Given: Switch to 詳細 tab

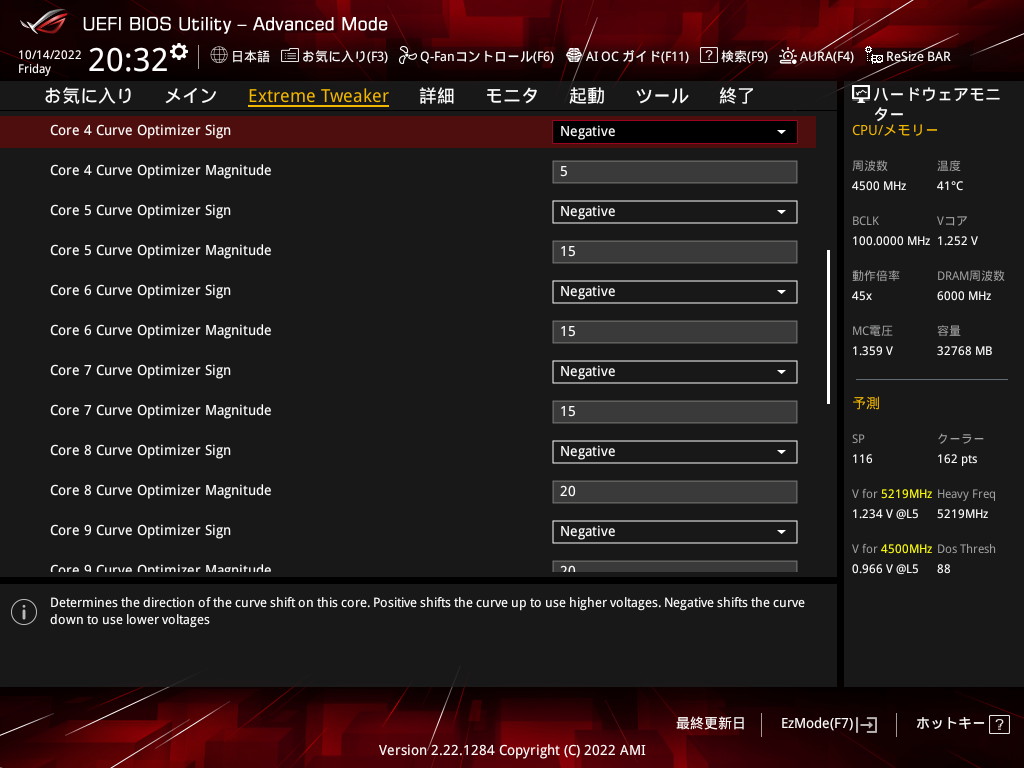Looking at the screenshot, I should tap(437, 96).
